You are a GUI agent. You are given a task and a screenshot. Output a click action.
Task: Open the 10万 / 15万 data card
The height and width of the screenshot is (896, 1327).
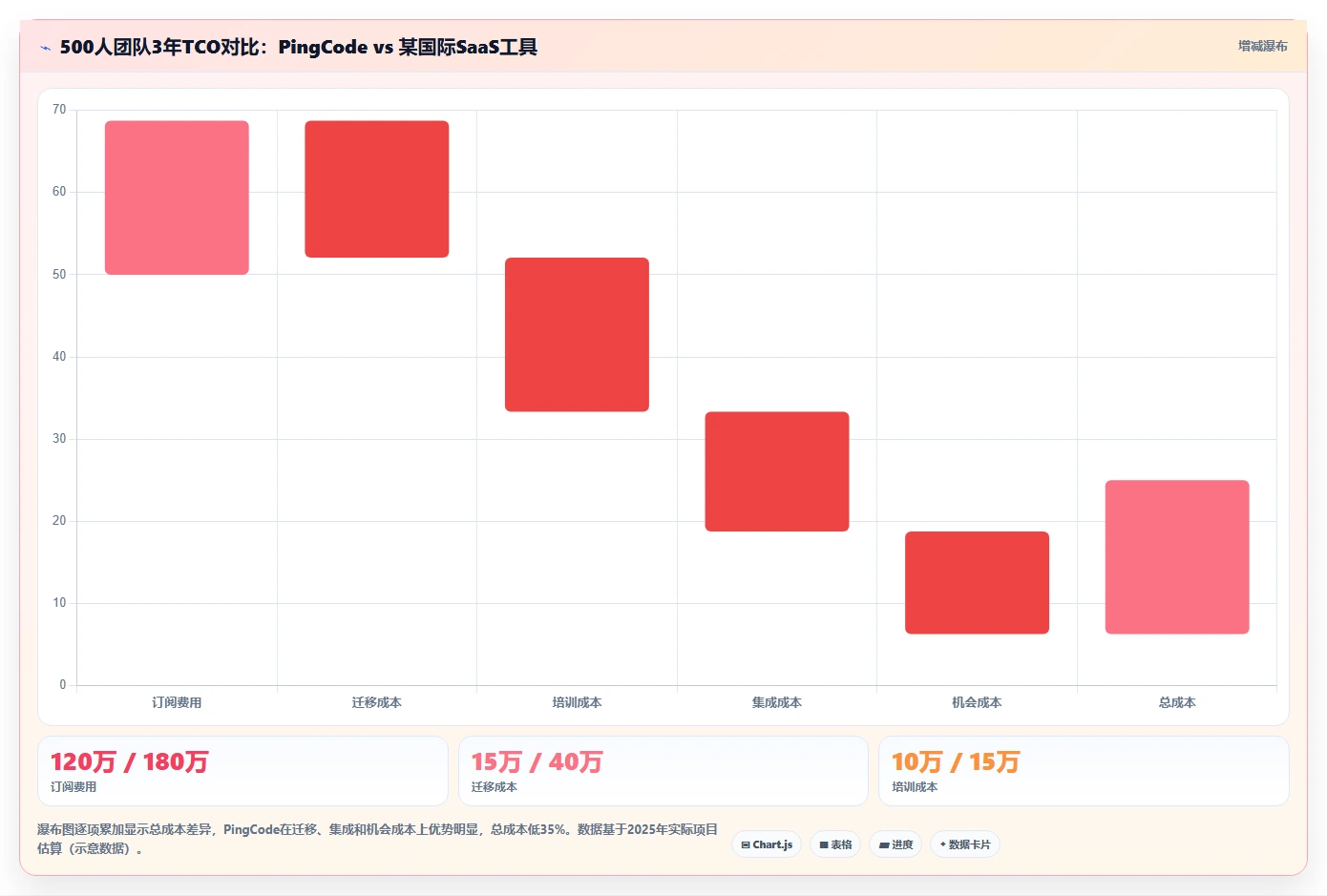(1084, 771)
